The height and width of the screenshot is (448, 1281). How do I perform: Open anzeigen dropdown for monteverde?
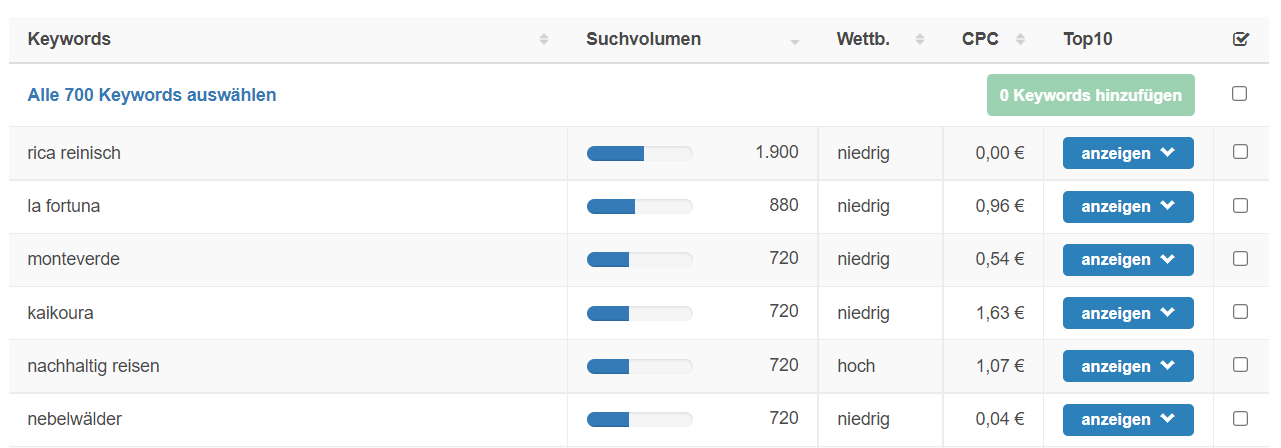[1128, 259]
